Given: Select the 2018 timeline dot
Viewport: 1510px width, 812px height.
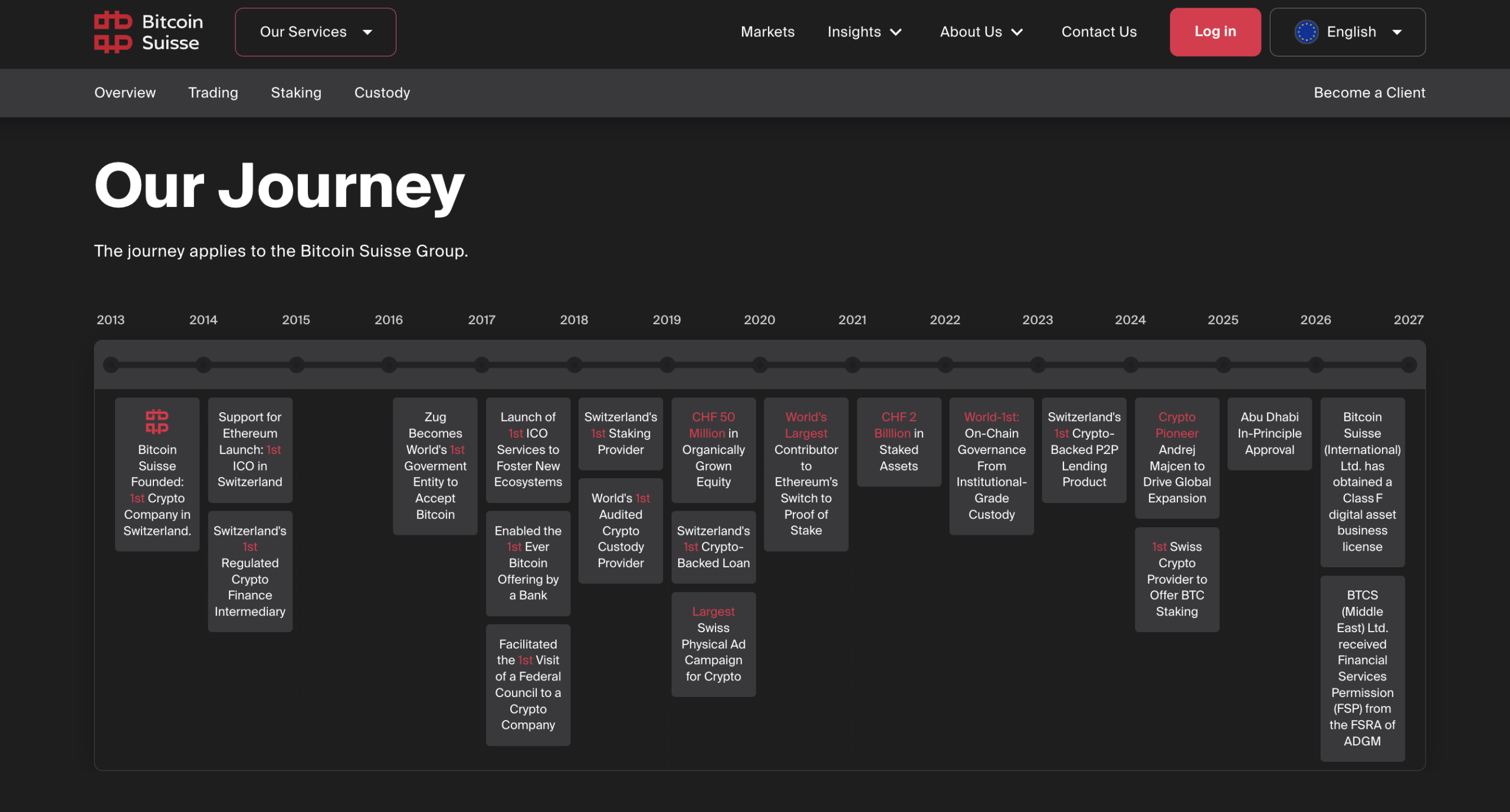Looking at the screenshot, I should click(575, 364).
